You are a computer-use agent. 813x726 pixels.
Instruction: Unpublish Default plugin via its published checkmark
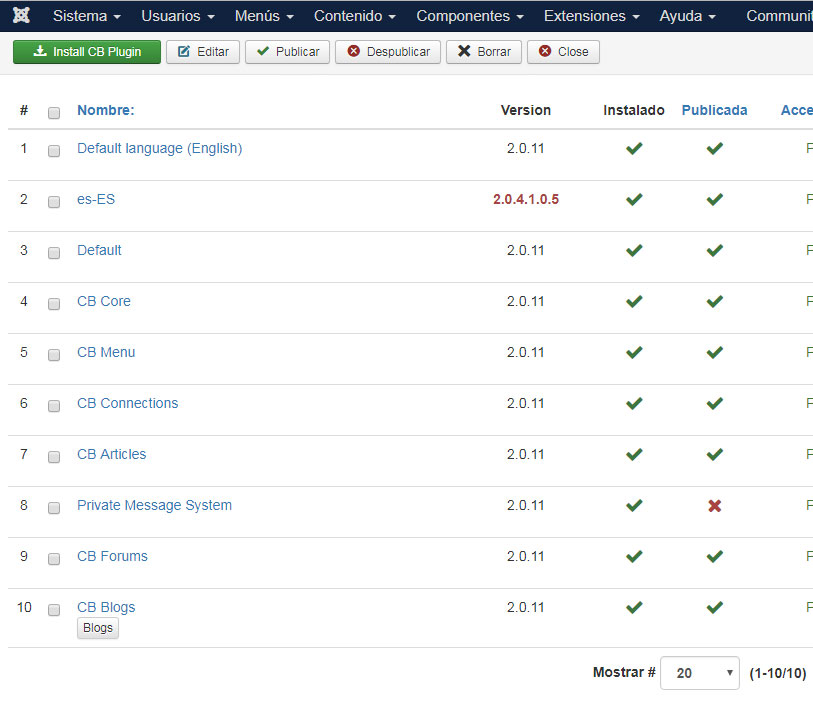(714, 250)
